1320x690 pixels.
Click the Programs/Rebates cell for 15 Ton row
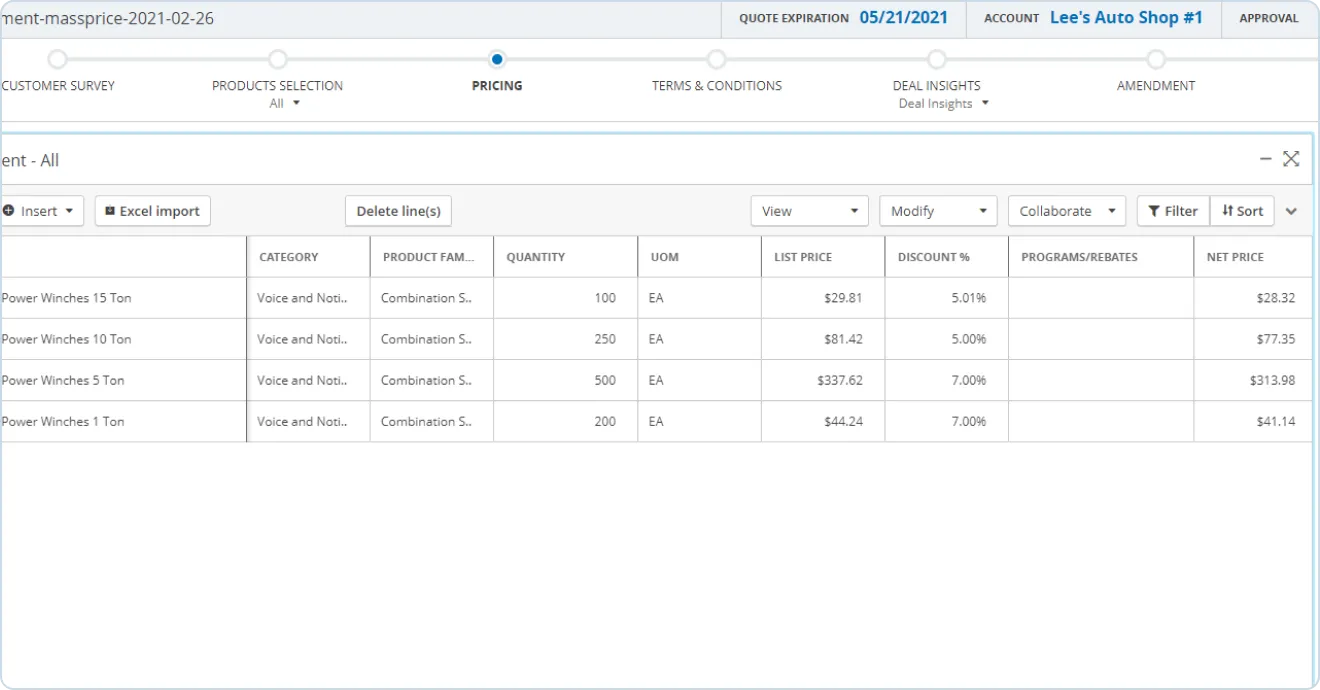[x=1101, y=298]
